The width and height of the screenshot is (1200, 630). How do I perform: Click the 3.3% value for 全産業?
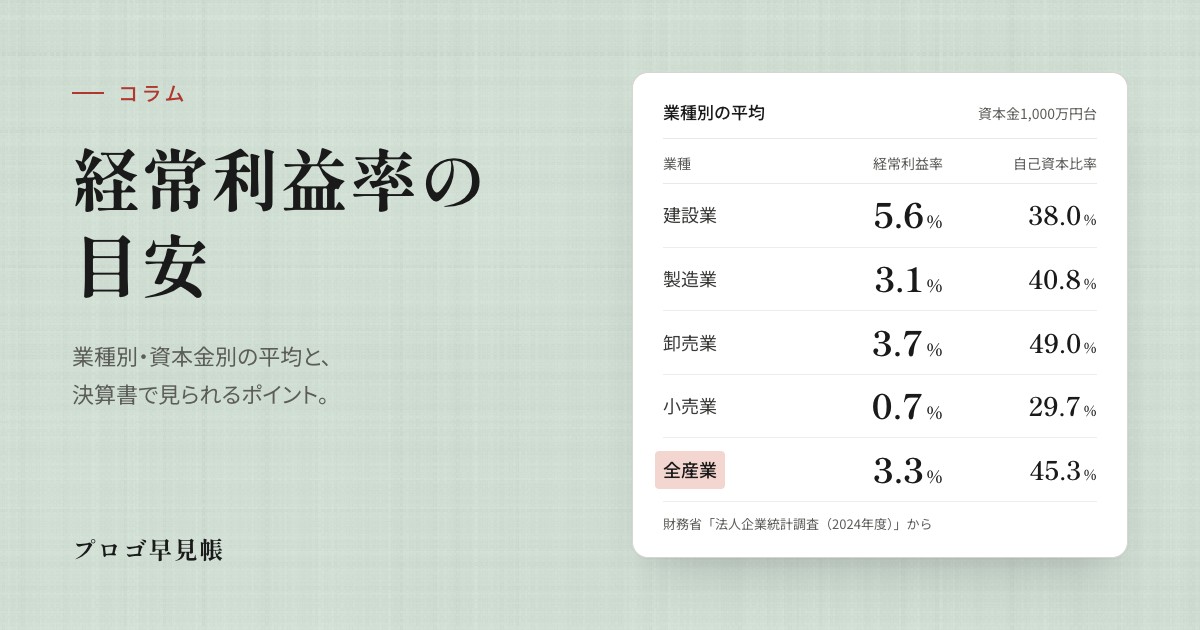[908, 471]
